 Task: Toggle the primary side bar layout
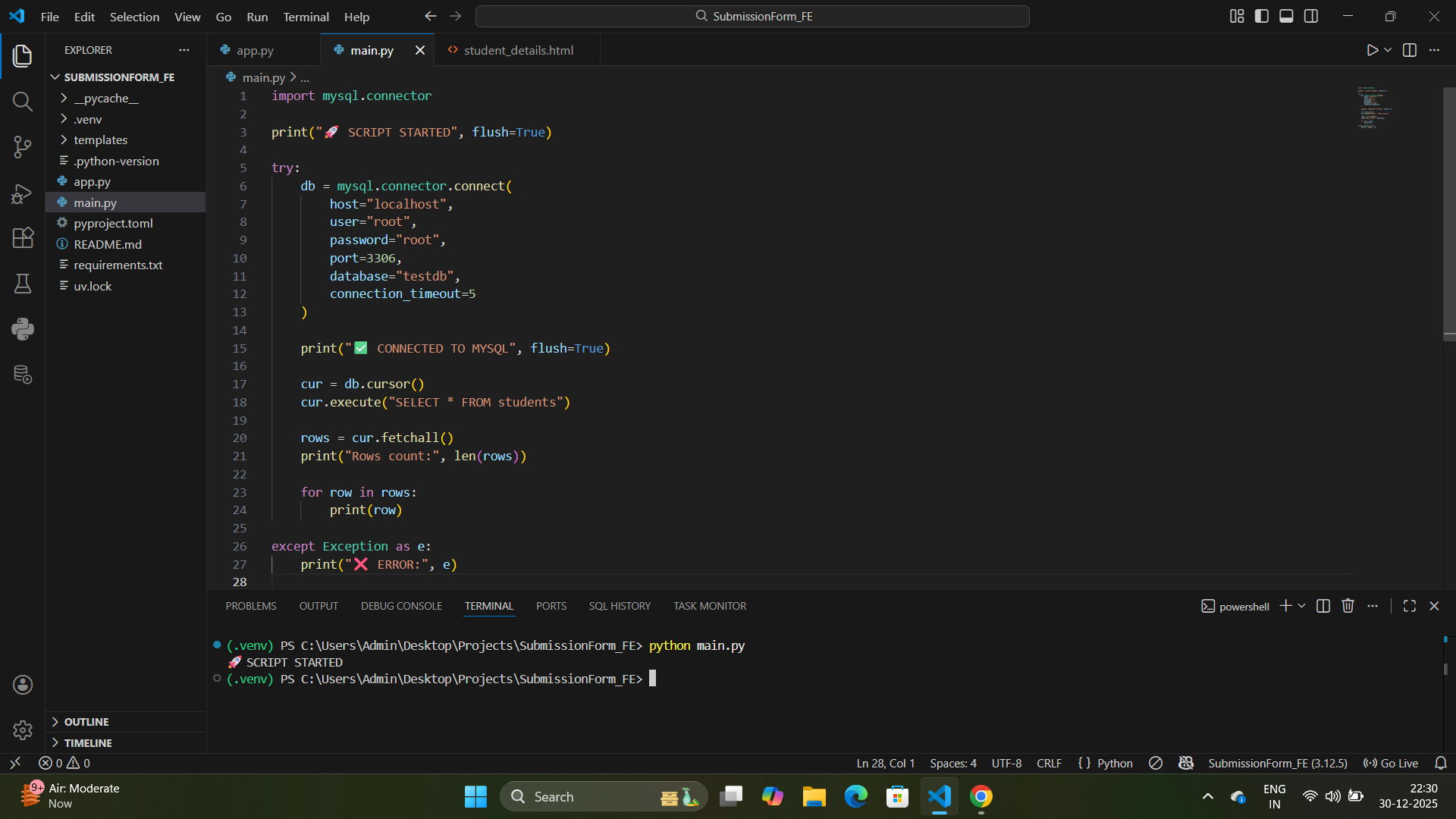click(1262, 16)
